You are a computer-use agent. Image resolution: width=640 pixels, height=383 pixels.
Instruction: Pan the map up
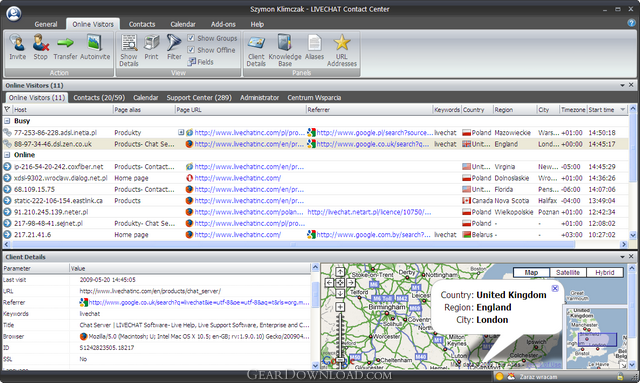point(340,272)
